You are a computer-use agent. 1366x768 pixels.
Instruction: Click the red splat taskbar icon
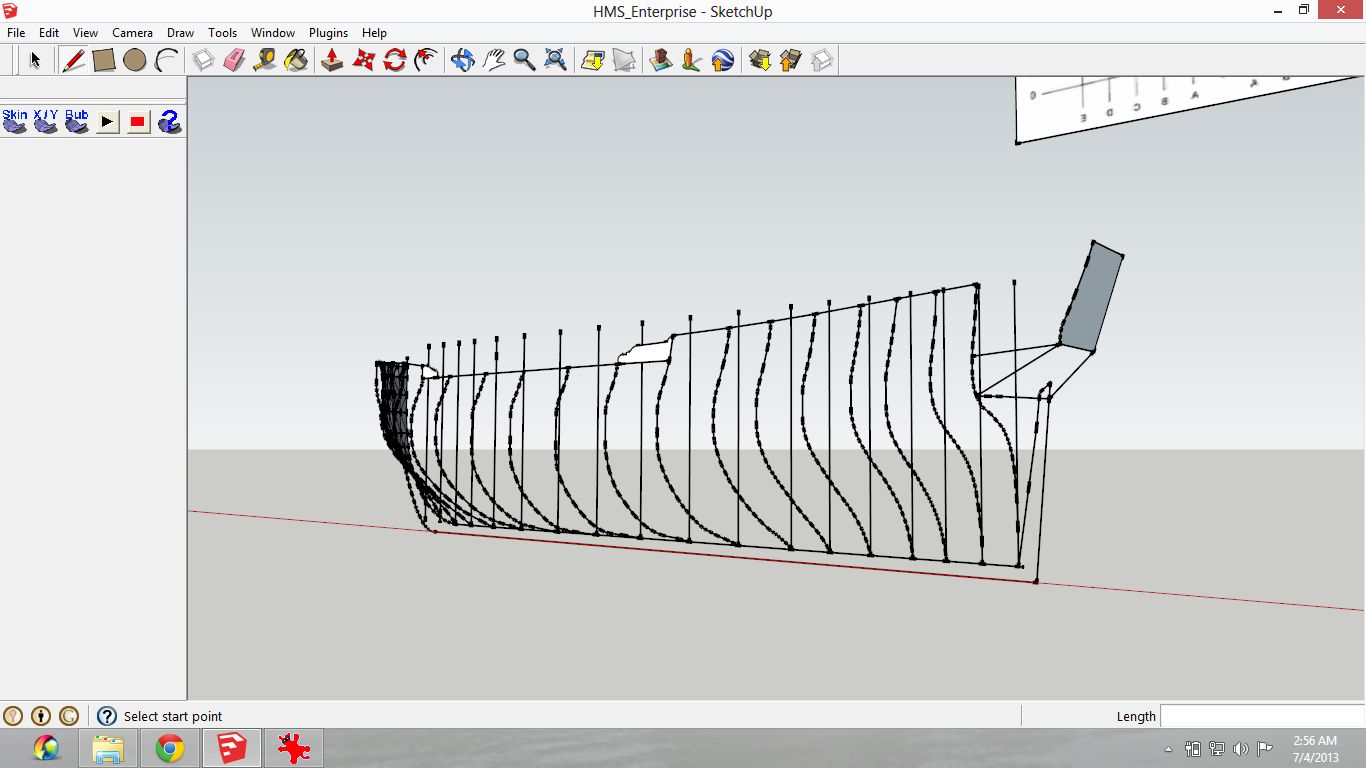pyautogui.click(x=294, y=748)
